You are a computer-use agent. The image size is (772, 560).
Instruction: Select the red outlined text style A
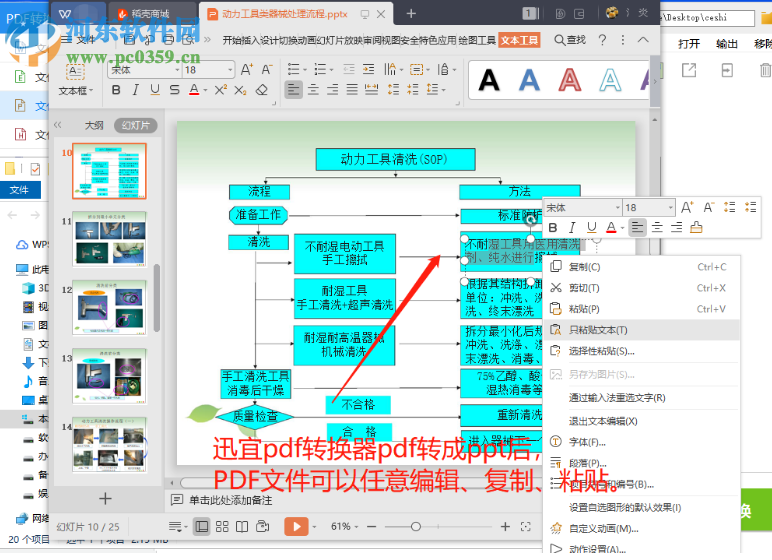[570, 80]
